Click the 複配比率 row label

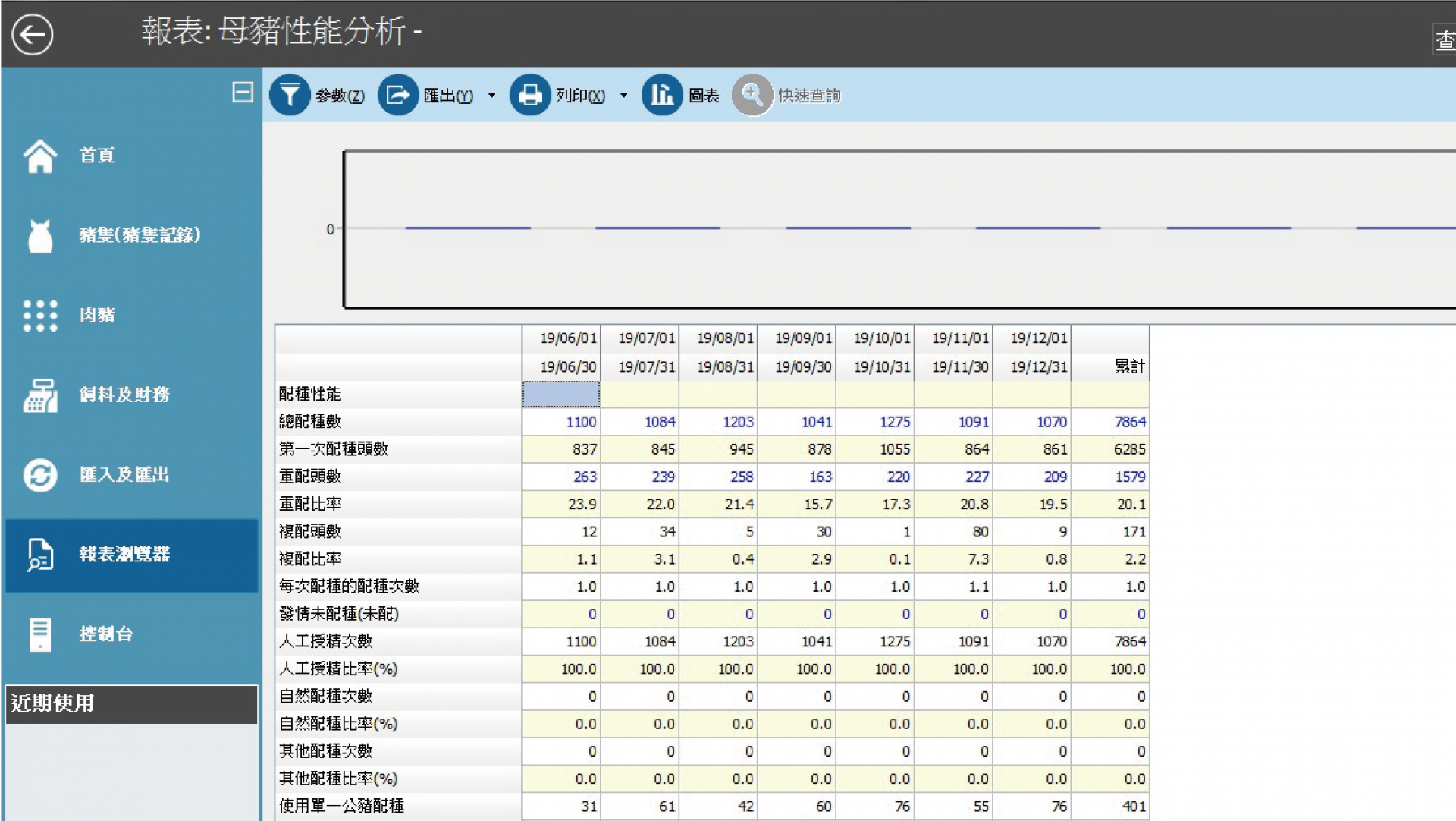coord(310,558)
